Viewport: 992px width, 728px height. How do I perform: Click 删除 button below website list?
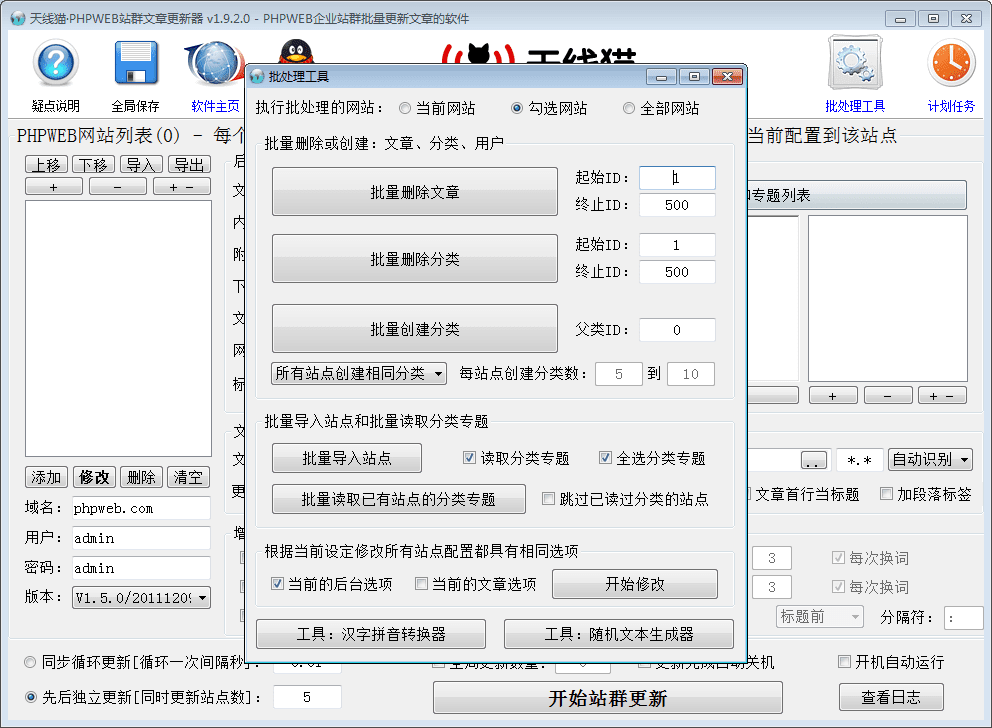coord(141,477)
